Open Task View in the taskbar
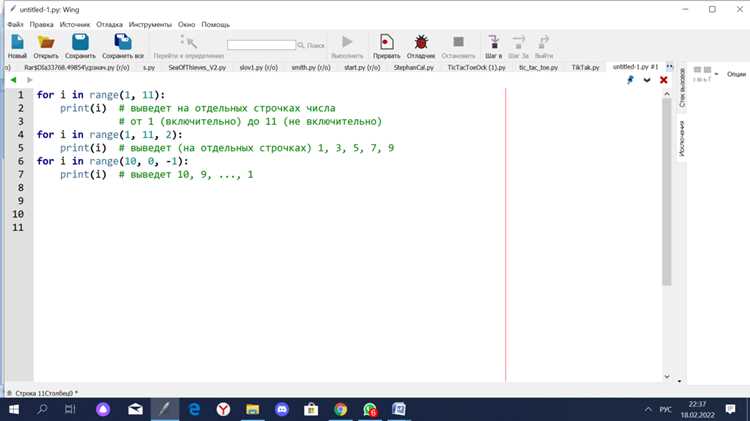Image resolution: width=750 pixels, height=421 pixels. coord(70,410)
